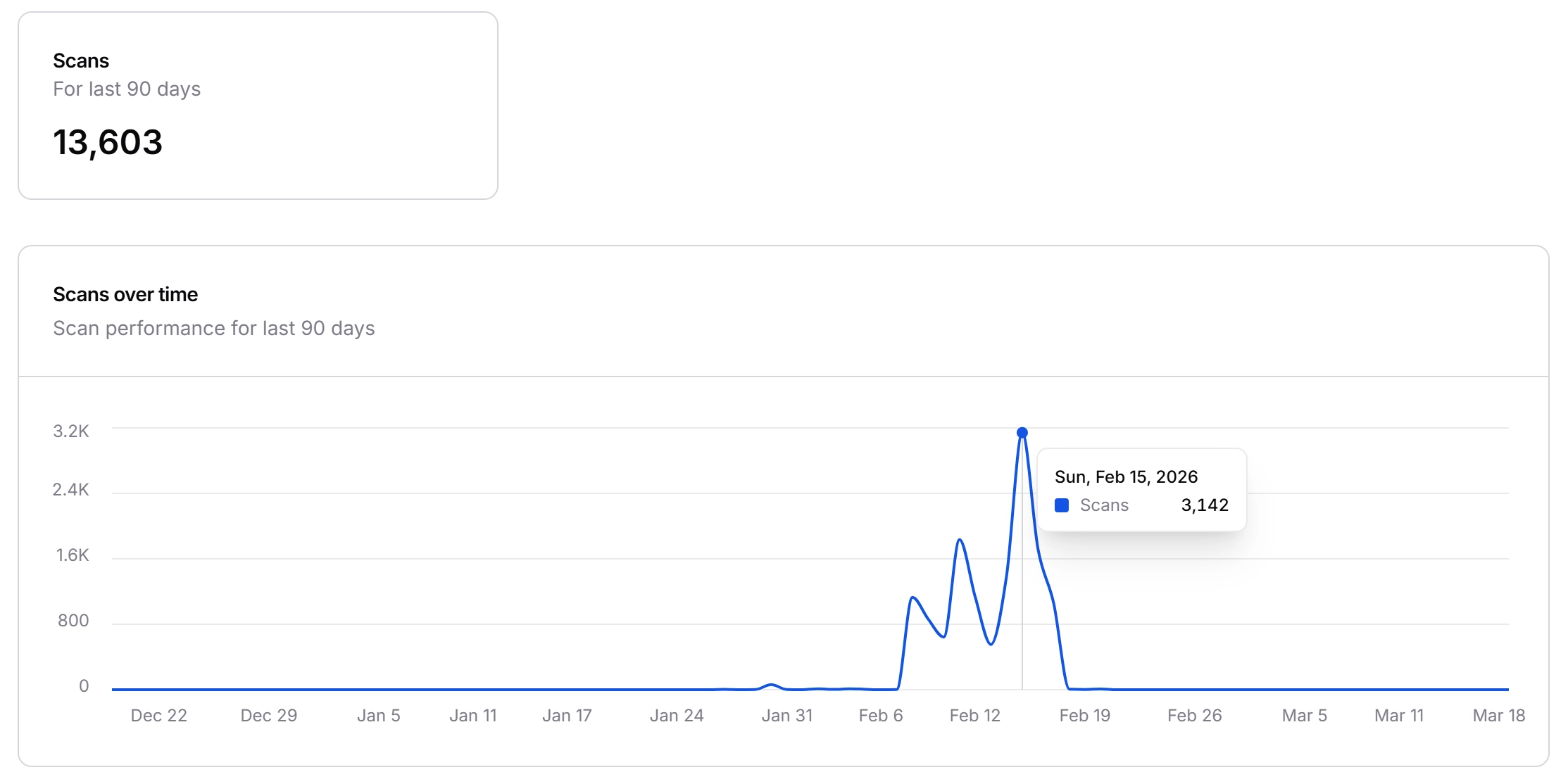
Task: Click the For last 90 days label
Action: 127,89
